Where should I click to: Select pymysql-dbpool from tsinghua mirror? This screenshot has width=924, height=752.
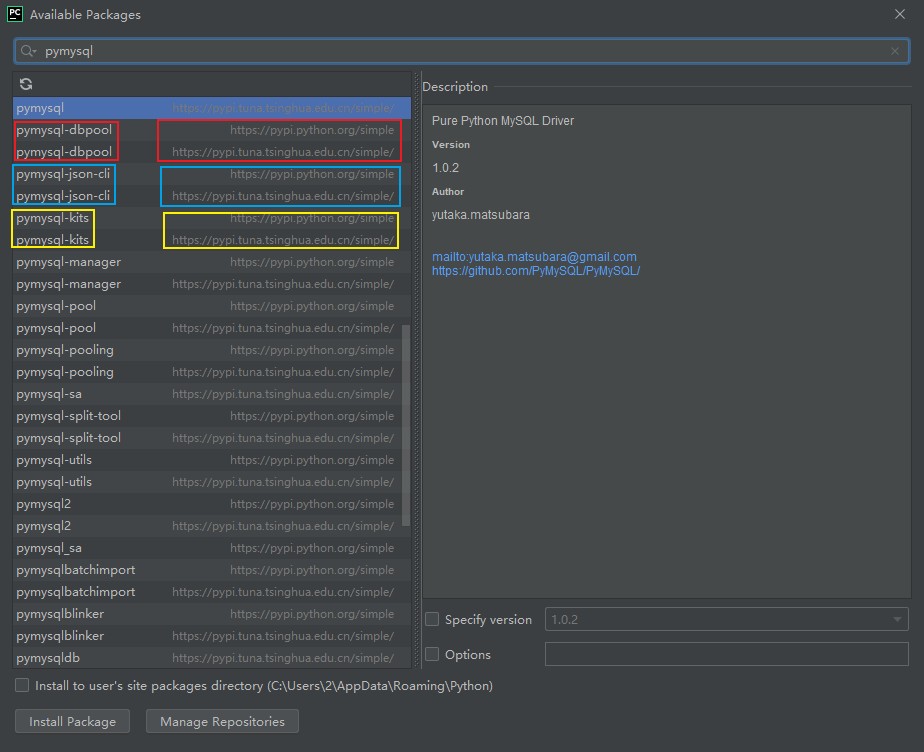pyautogui.click(x=212, y=152)
